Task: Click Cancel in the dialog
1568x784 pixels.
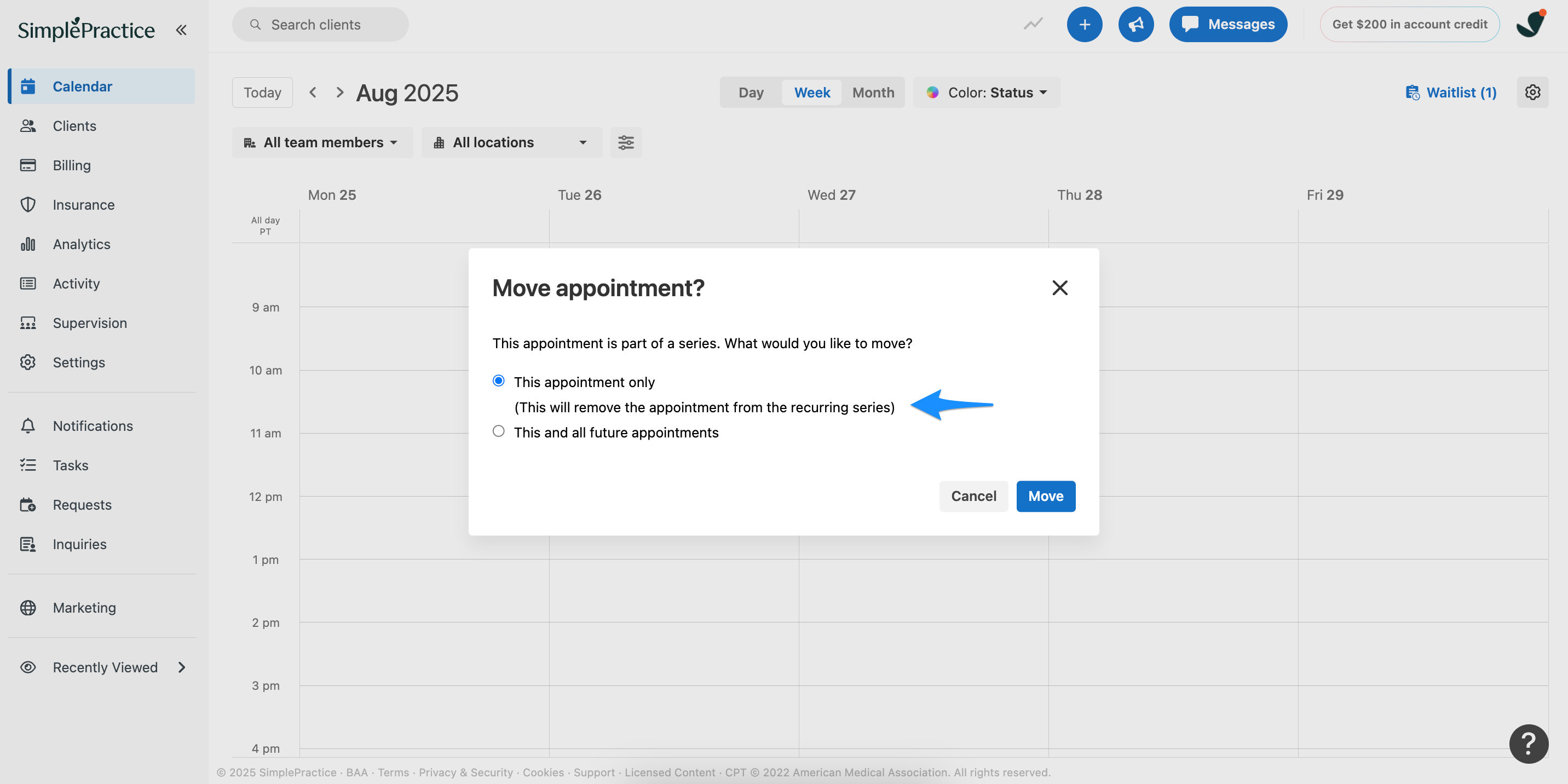Action: coord(973,496)
